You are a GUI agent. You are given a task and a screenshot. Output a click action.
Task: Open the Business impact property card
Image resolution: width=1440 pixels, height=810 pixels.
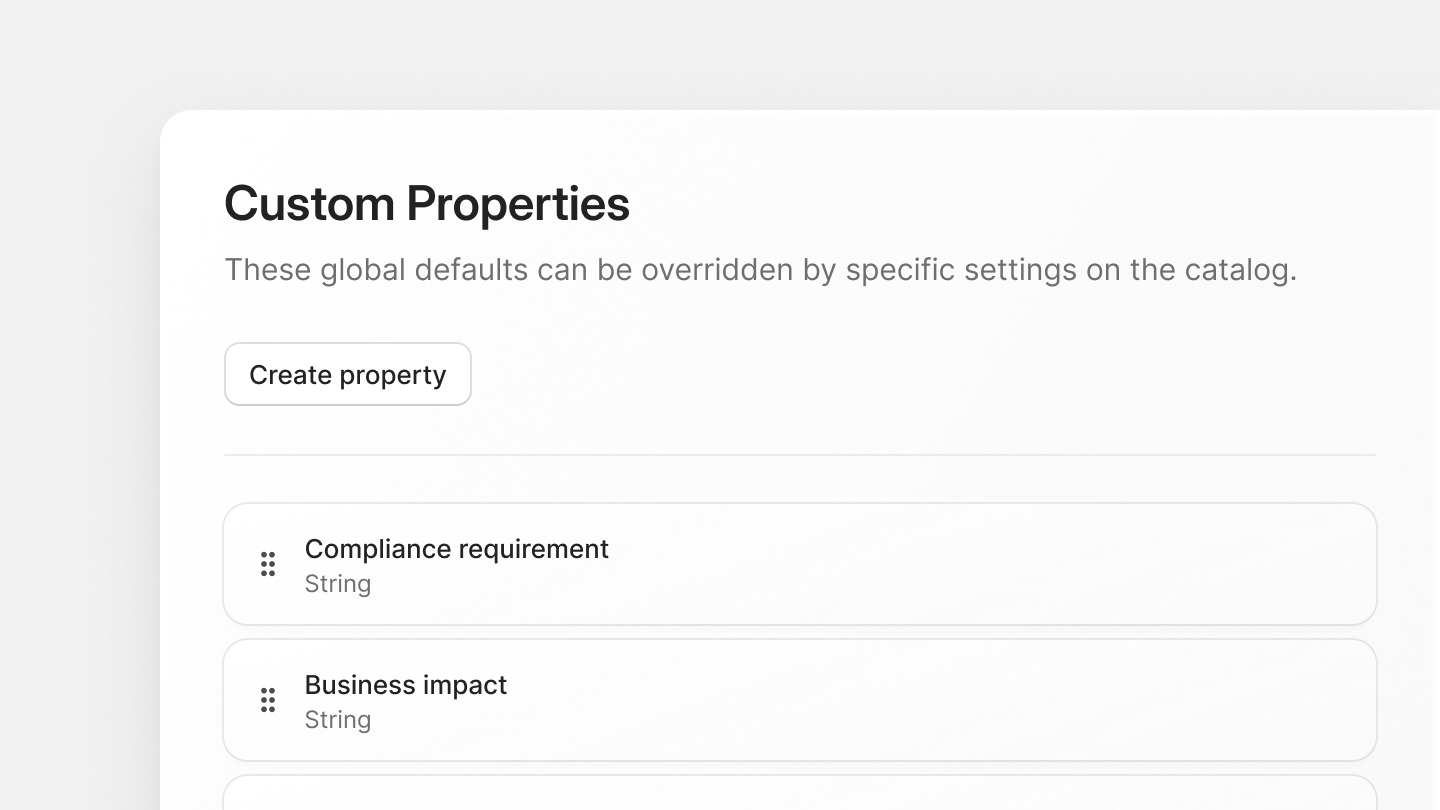[x=800, y=700]
